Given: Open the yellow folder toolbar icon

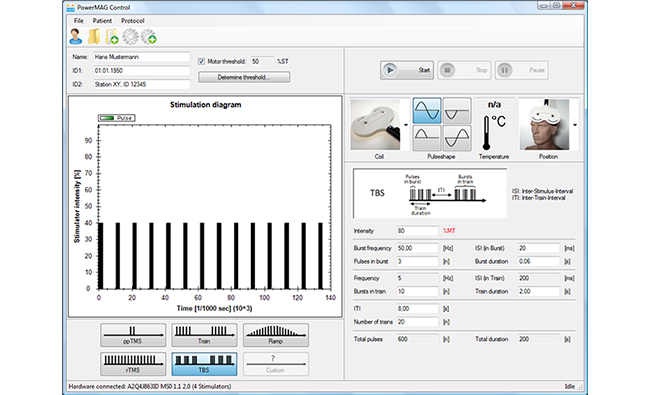Looking at the screenshot, I should (94, 36).
